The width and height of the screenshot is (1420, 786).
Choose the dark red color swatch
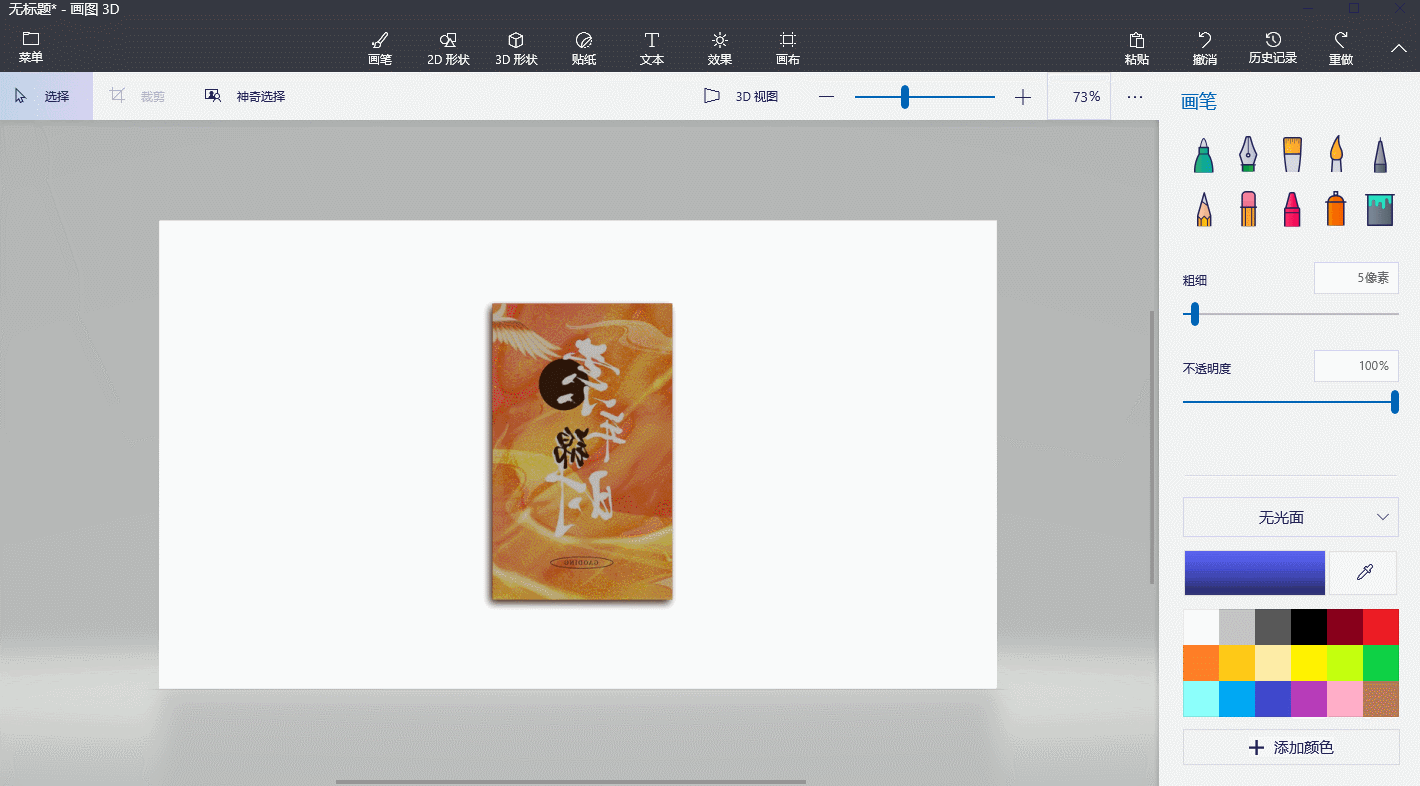[x=1345, y=627]
